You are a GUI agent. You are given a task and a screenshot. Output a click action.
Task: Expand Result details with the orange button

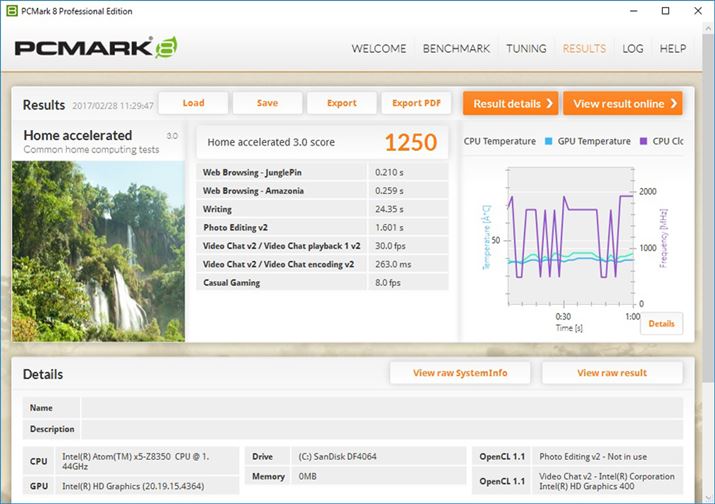tap(510, 103)
